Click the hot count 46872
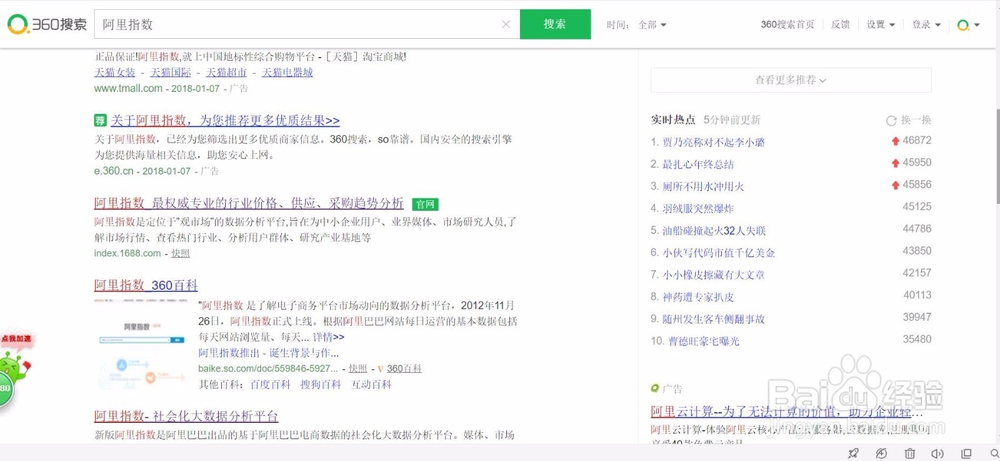The width and height of the screenshot is (1000, 461). click(917, 140)
